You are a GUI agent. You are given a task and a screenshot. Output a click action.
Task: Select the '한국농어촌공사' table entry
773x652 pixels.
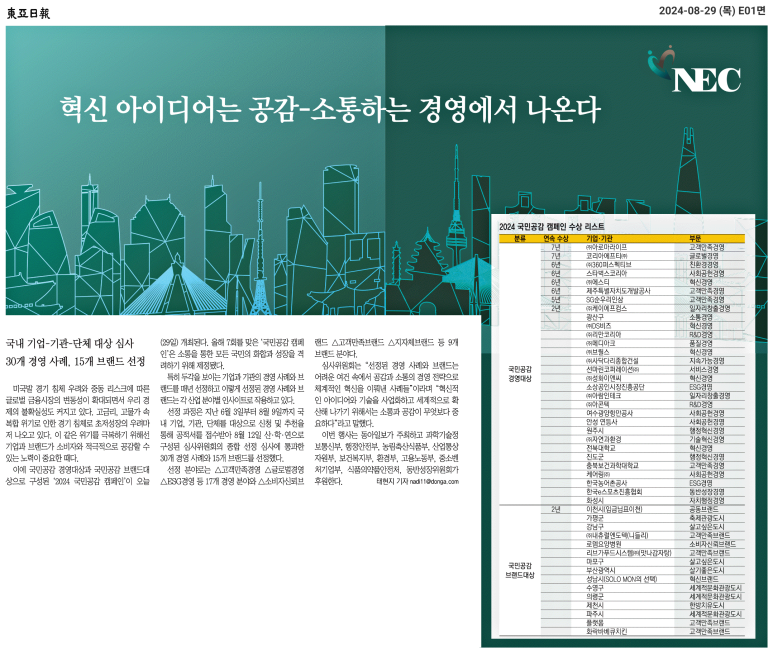(x=606, y=483)
